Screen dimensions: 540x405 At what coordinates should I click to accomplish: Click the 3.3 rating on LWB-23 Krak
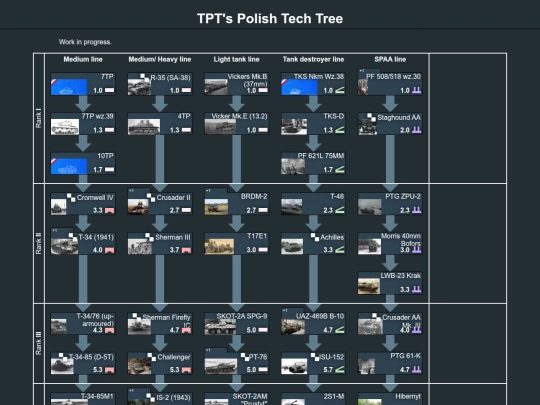pyautogui.click(x=405, y=290)
